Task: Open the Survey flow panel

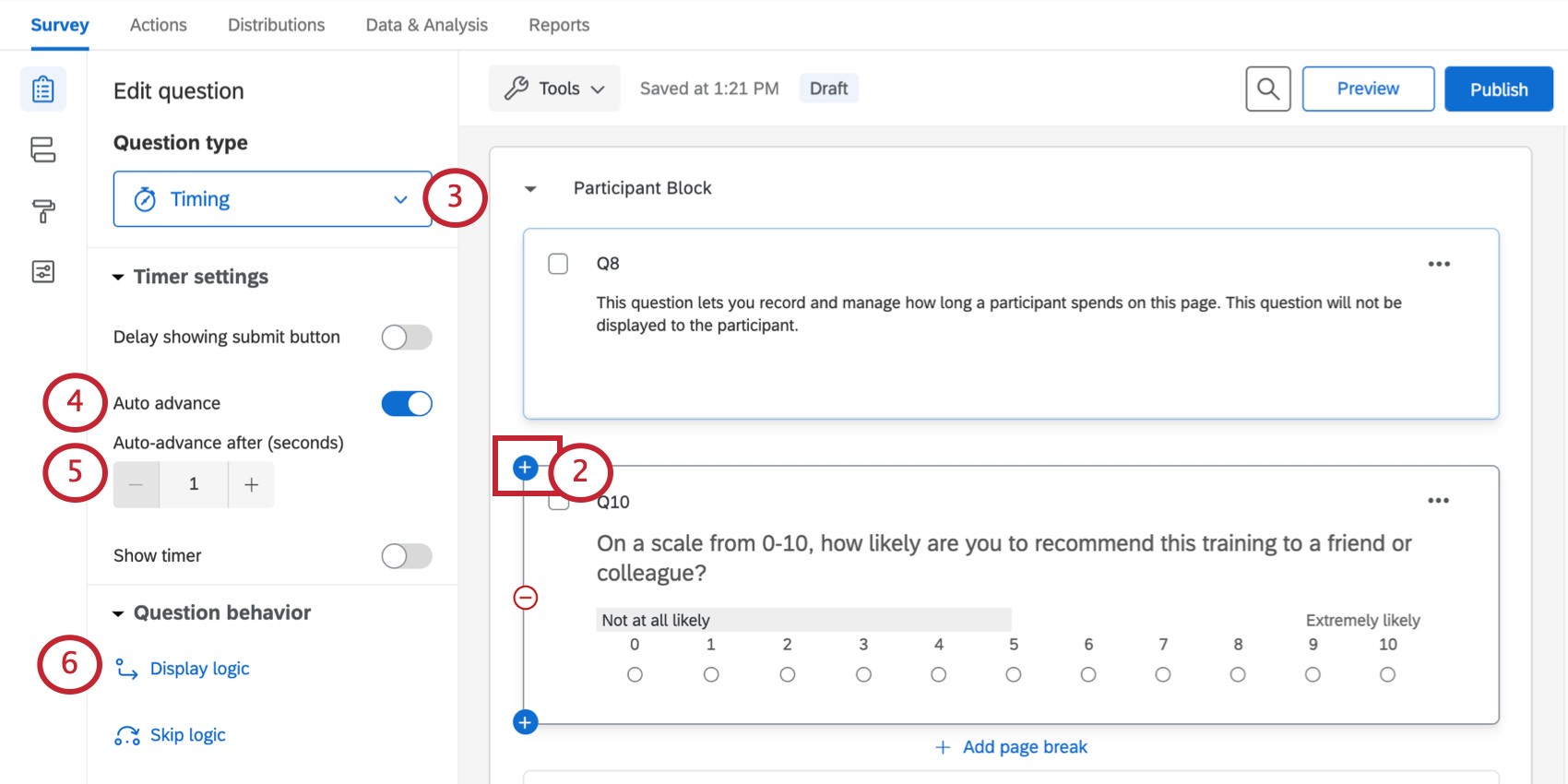Action: coord(42,149)
